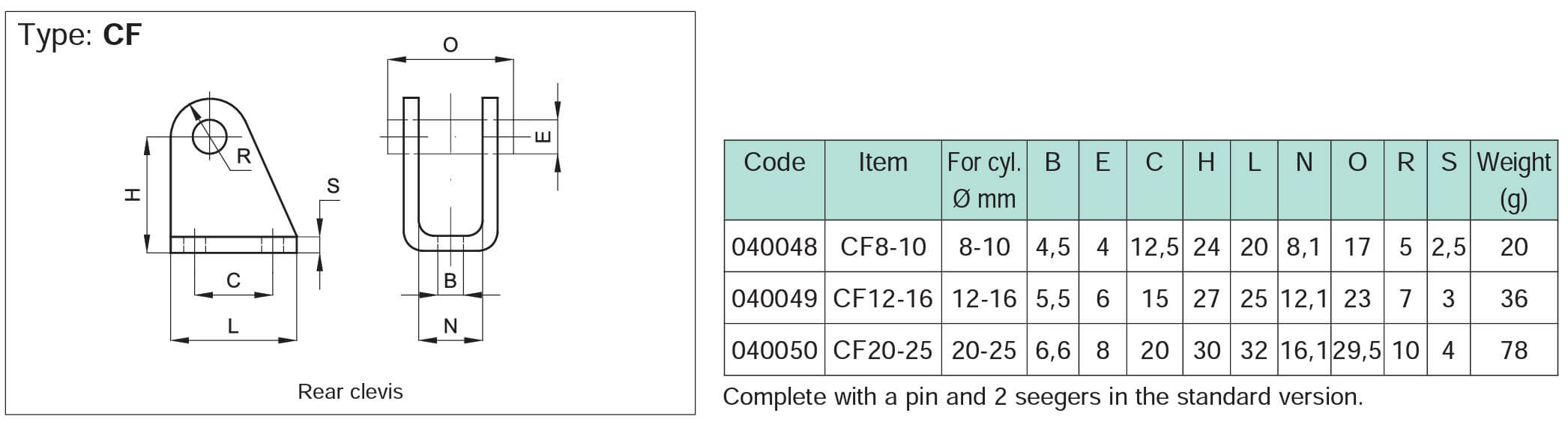Select weight value 78 in last row
Screen dimensions: 1568x428
click(1514, 350)
